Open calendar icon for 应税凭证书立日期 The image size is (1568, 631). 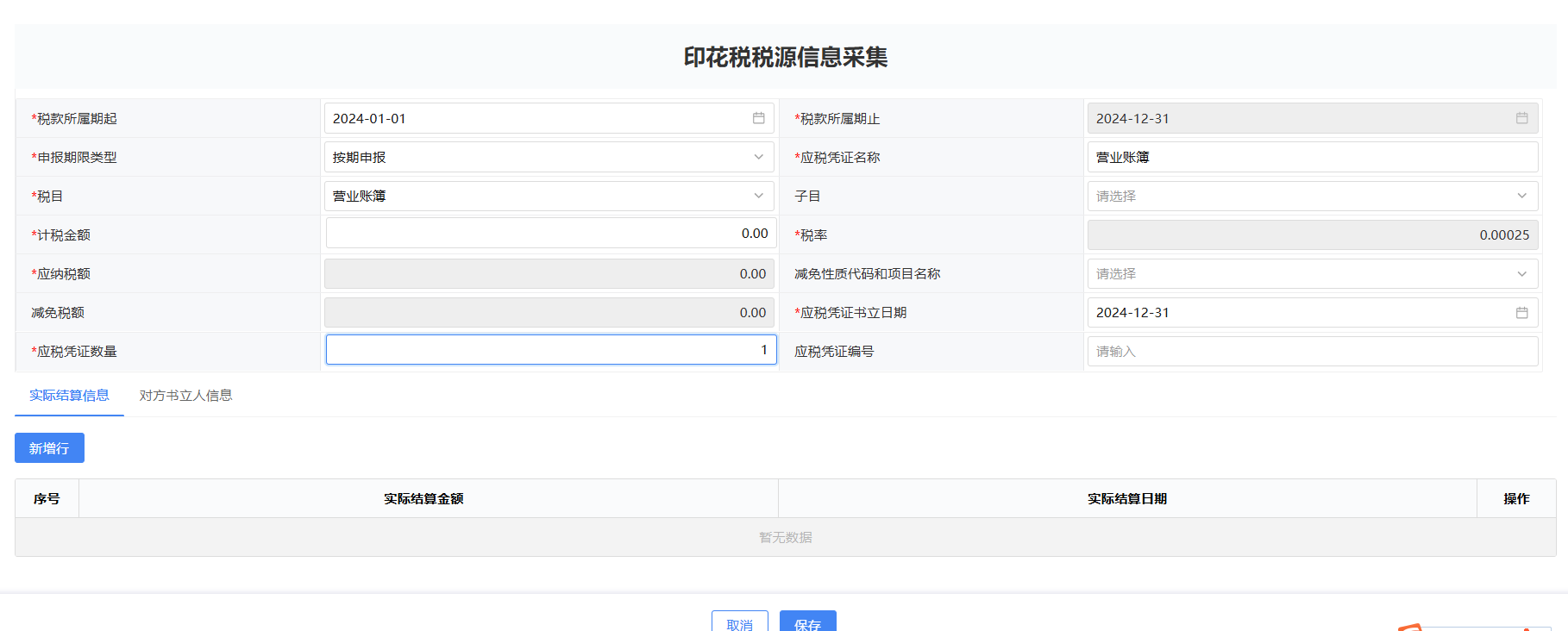coord(1521,312)
